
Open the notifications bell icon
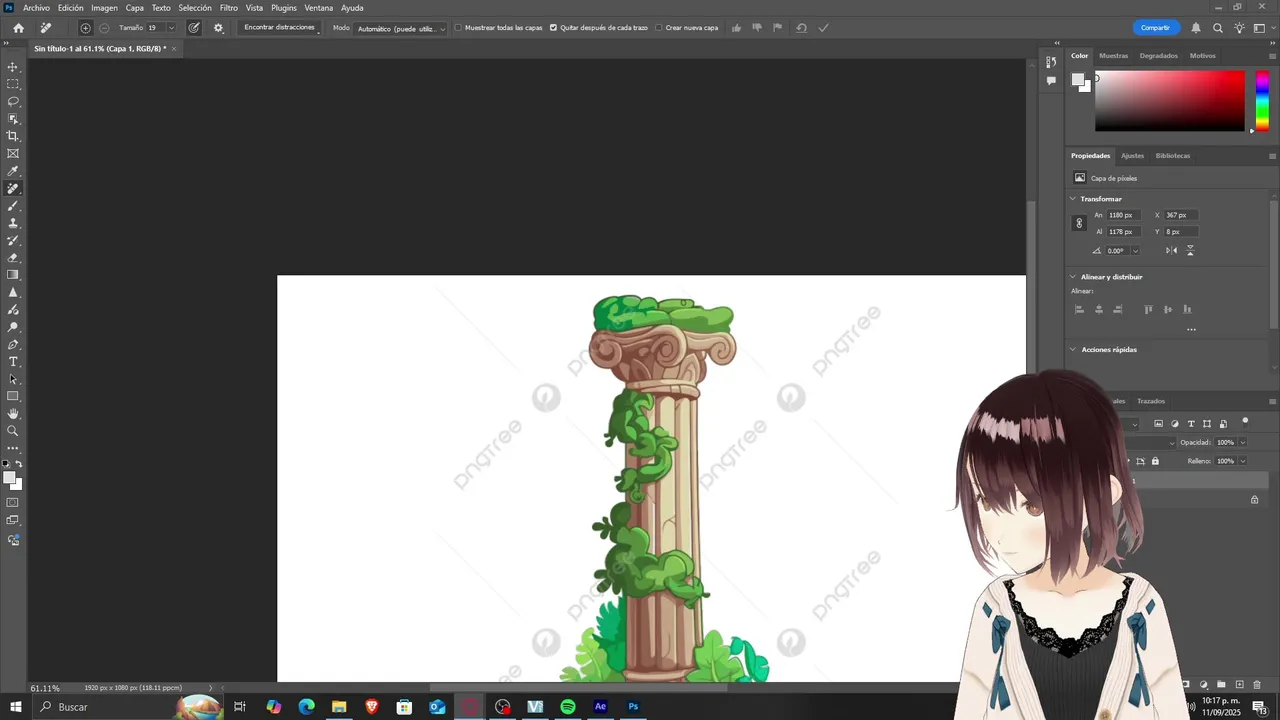tap(1195, 28)
